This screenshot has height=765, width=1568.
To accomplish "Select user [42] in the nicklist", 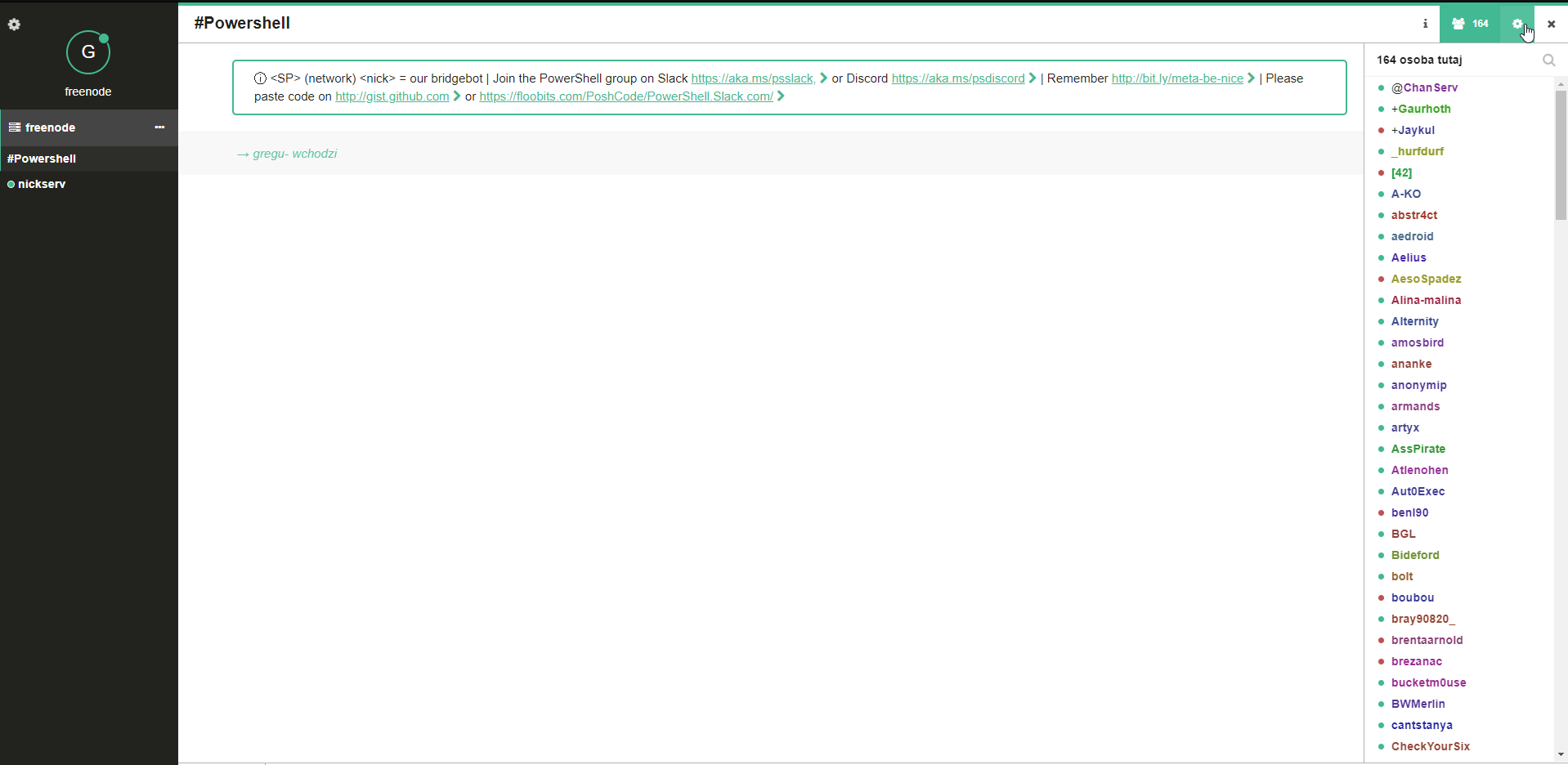I will 1401,172.
